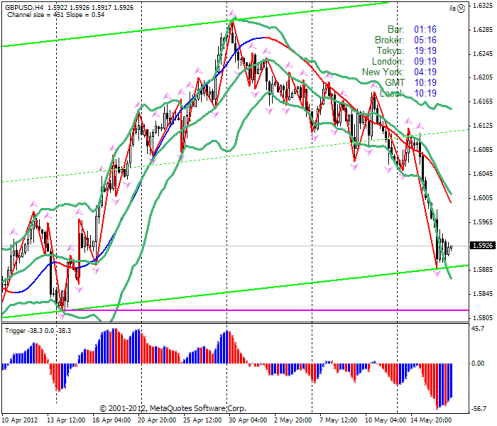Click time axis label '14 May 20:00'
This screenshot has height=426, width=497.
coord(430,420)
